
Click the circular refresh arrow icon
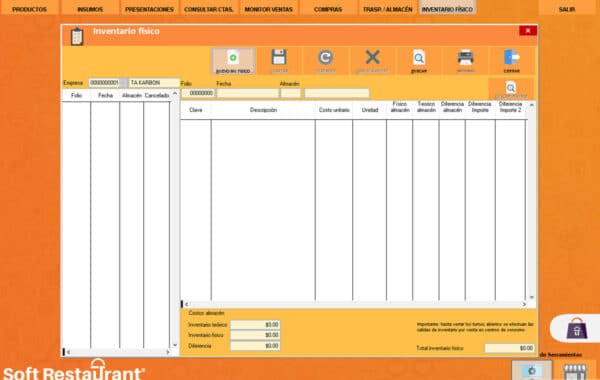pyautogui.click(x=325, y=57)
